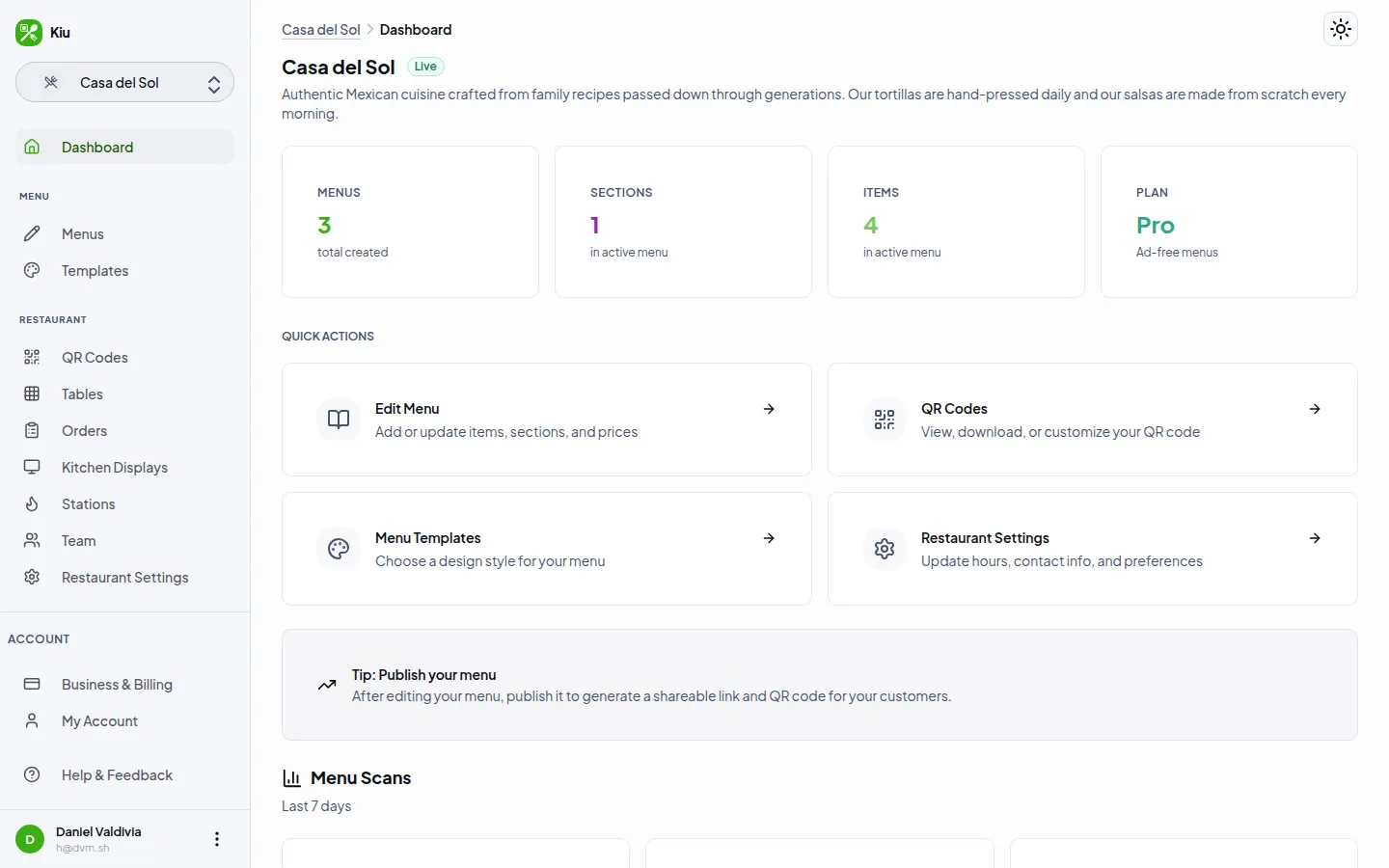Open Team in the sidebar

pos(124,540)
